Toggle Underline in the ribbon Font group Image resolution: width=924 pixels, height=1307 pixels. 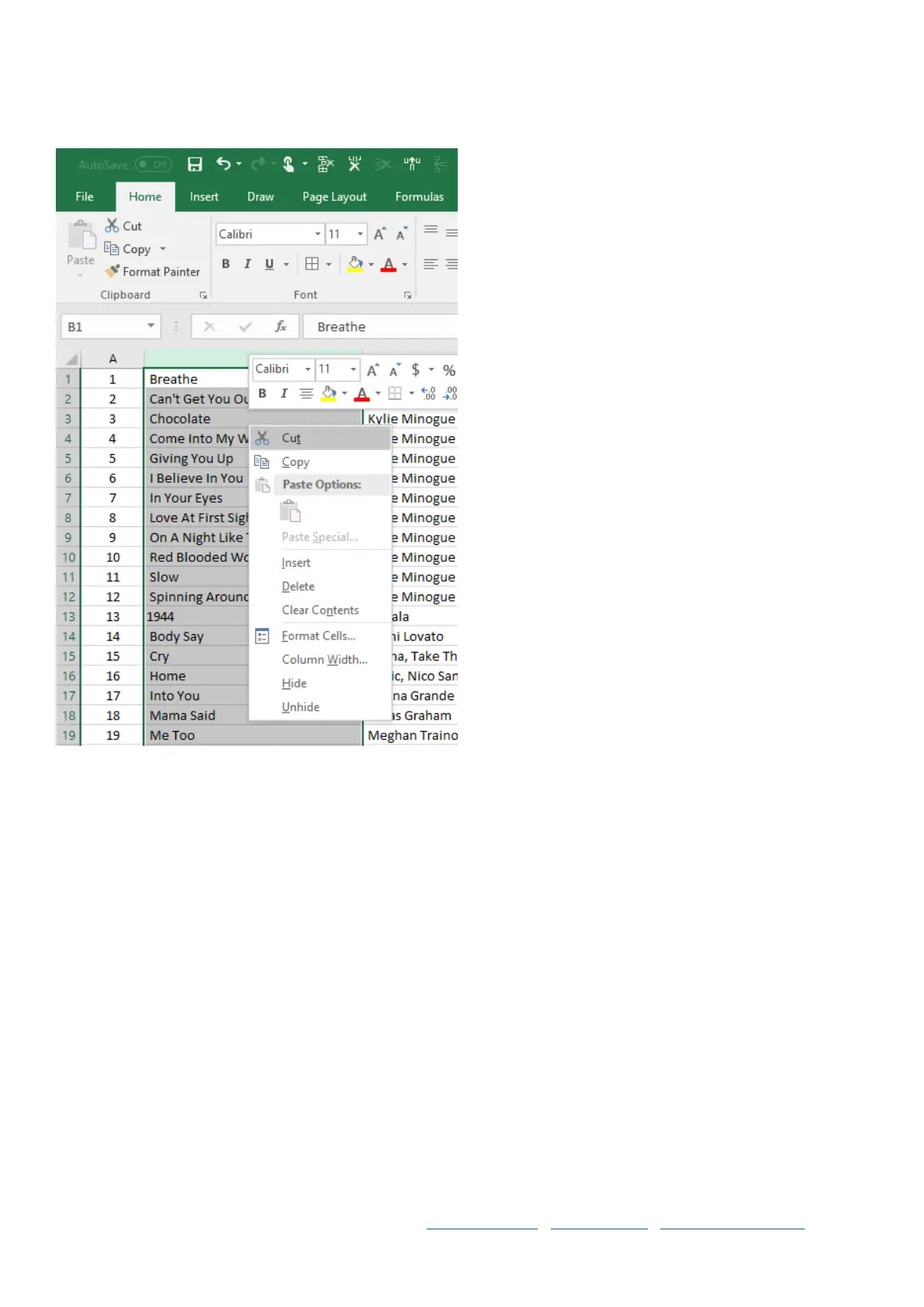click(269, 264)
